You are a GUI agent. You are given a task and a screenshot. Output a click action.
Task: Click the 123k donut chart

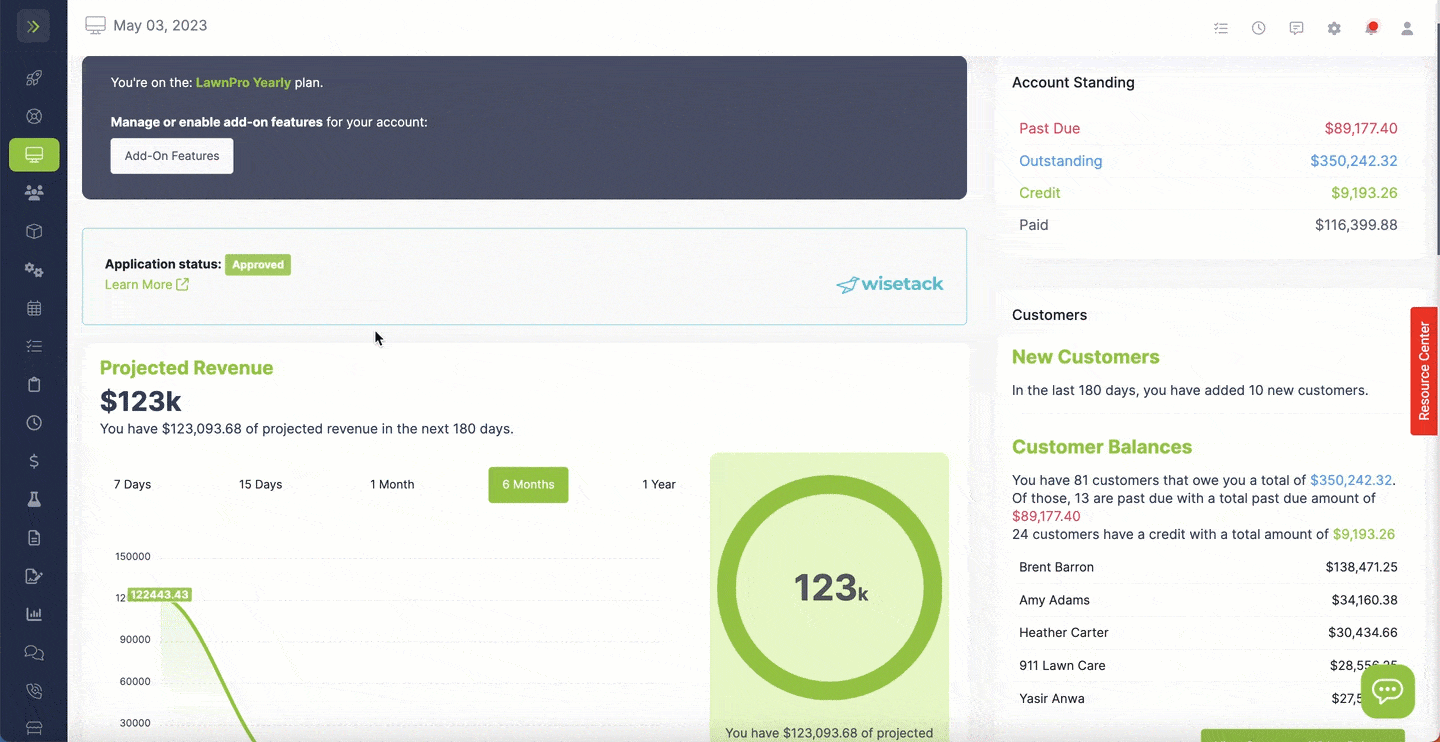coord(829,587)
